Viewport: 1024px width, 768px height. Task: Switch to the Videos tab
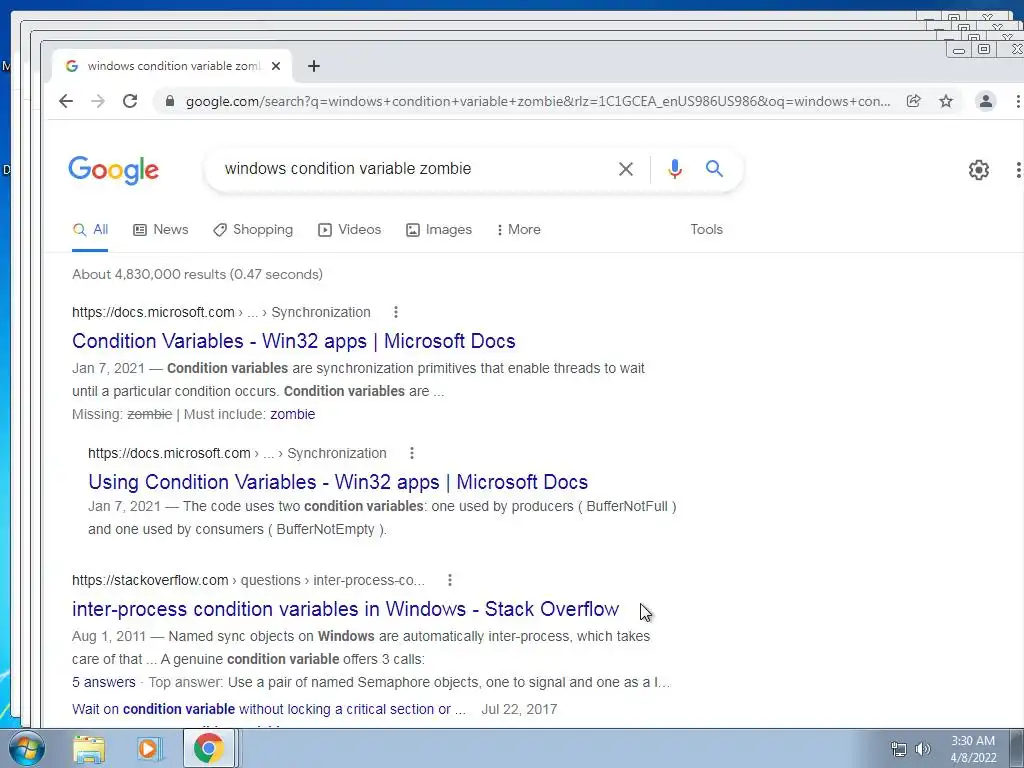(349, 229)
